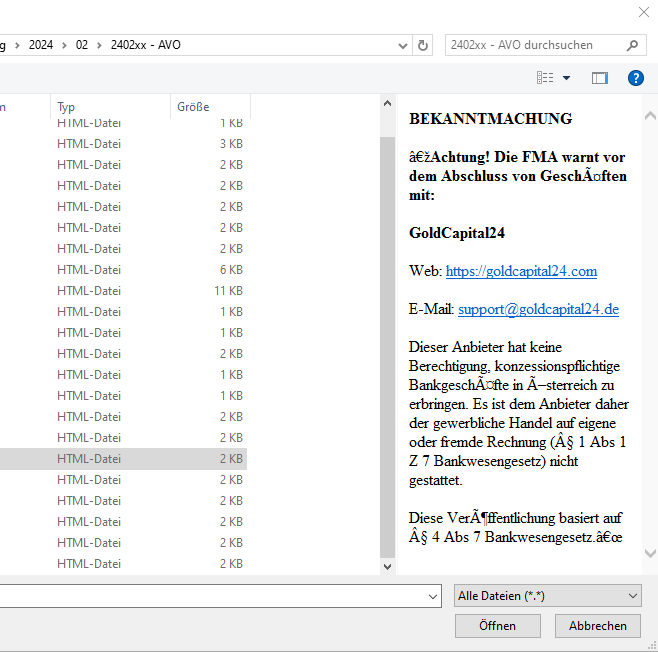The height and width of the screenshot is (652, 658).
Task: Select the file row with size 11 KB
Action: tap(123, 291)
